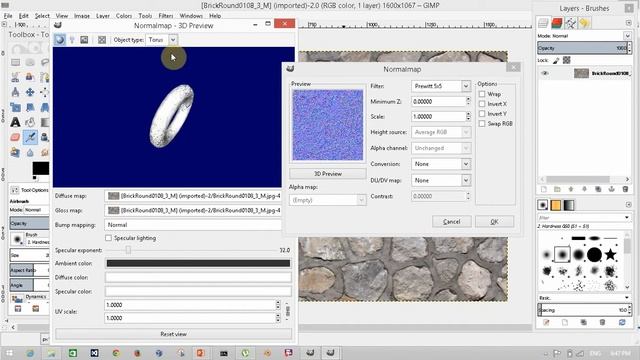640x360 pixels.
Task: Open the Colors menu
Action: tap(124, 16)
